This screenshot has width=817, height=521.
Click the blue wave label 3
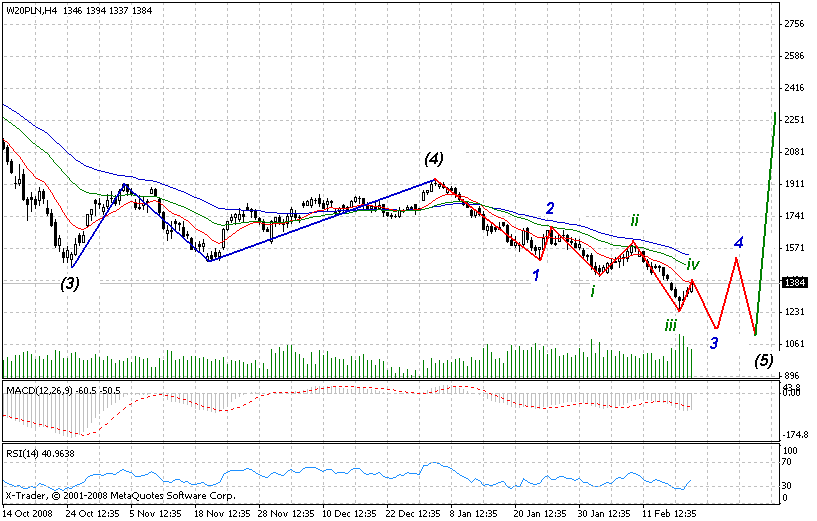coord(714,343)
